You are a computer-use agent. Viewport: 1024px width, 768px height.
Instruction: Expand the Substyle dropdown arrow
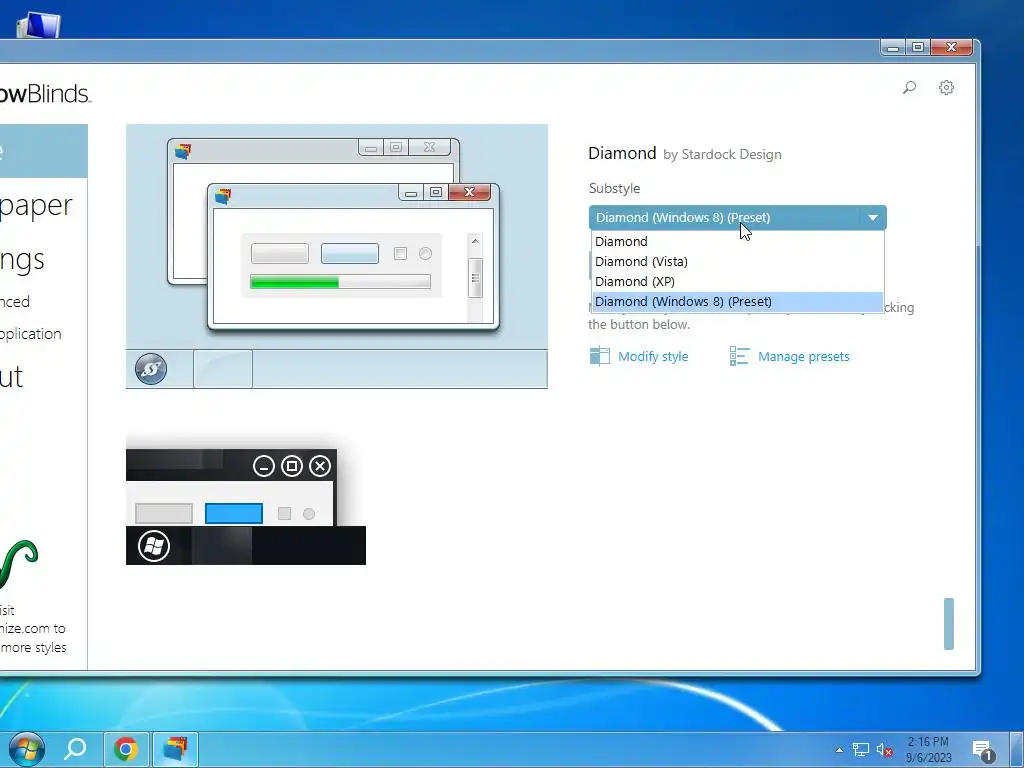[872, 217]
